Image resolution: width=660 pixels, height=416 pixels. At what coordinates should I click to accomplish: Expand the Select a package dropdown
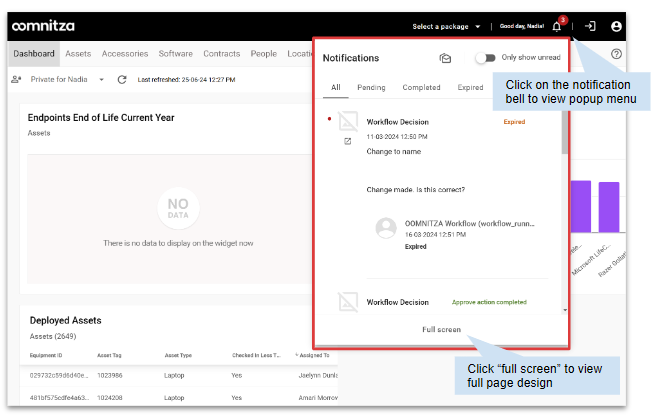point(446,27)
